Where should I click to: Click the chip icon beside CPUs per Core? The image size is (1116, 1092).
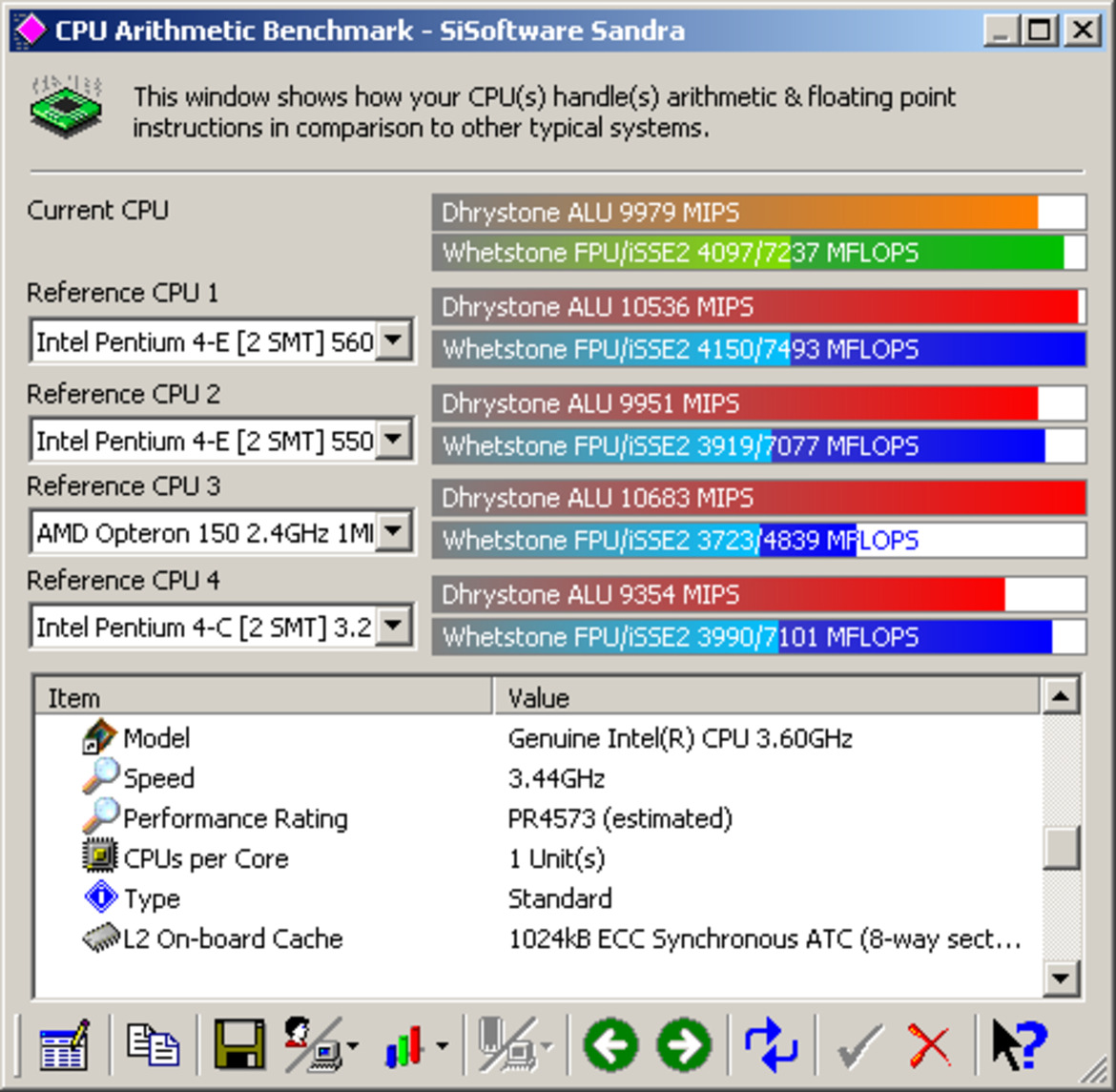[100, 856]
